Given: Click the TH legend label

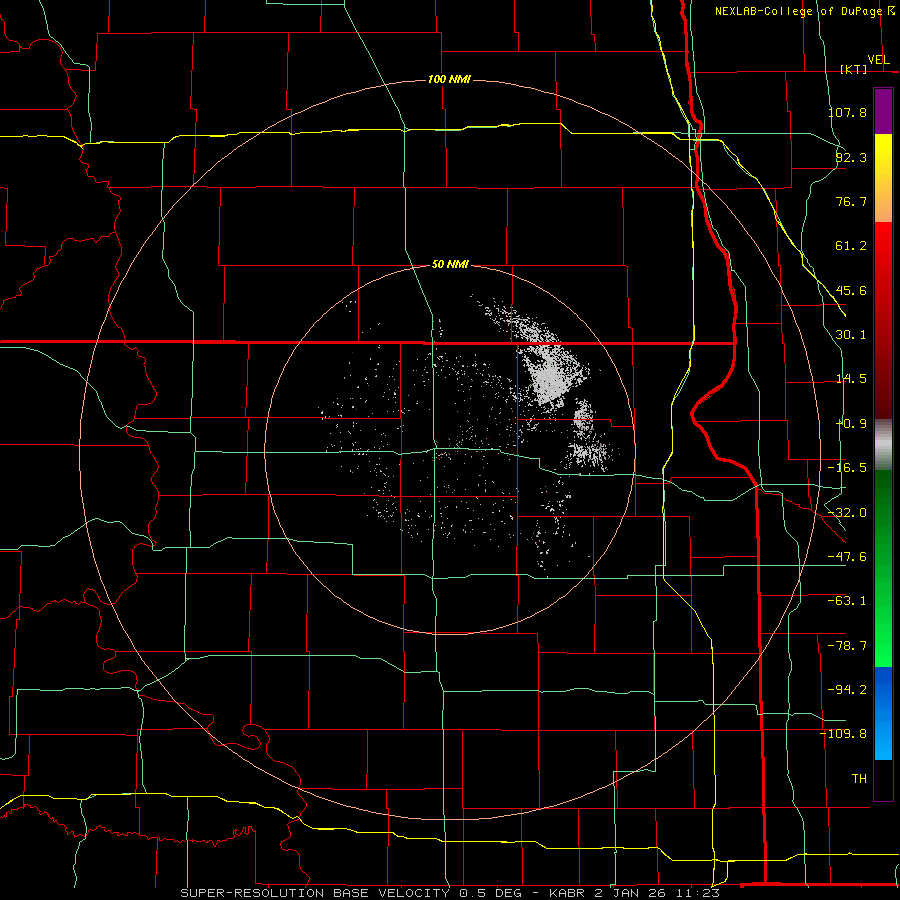Looking at the screenshot, I should coord(859,779).
